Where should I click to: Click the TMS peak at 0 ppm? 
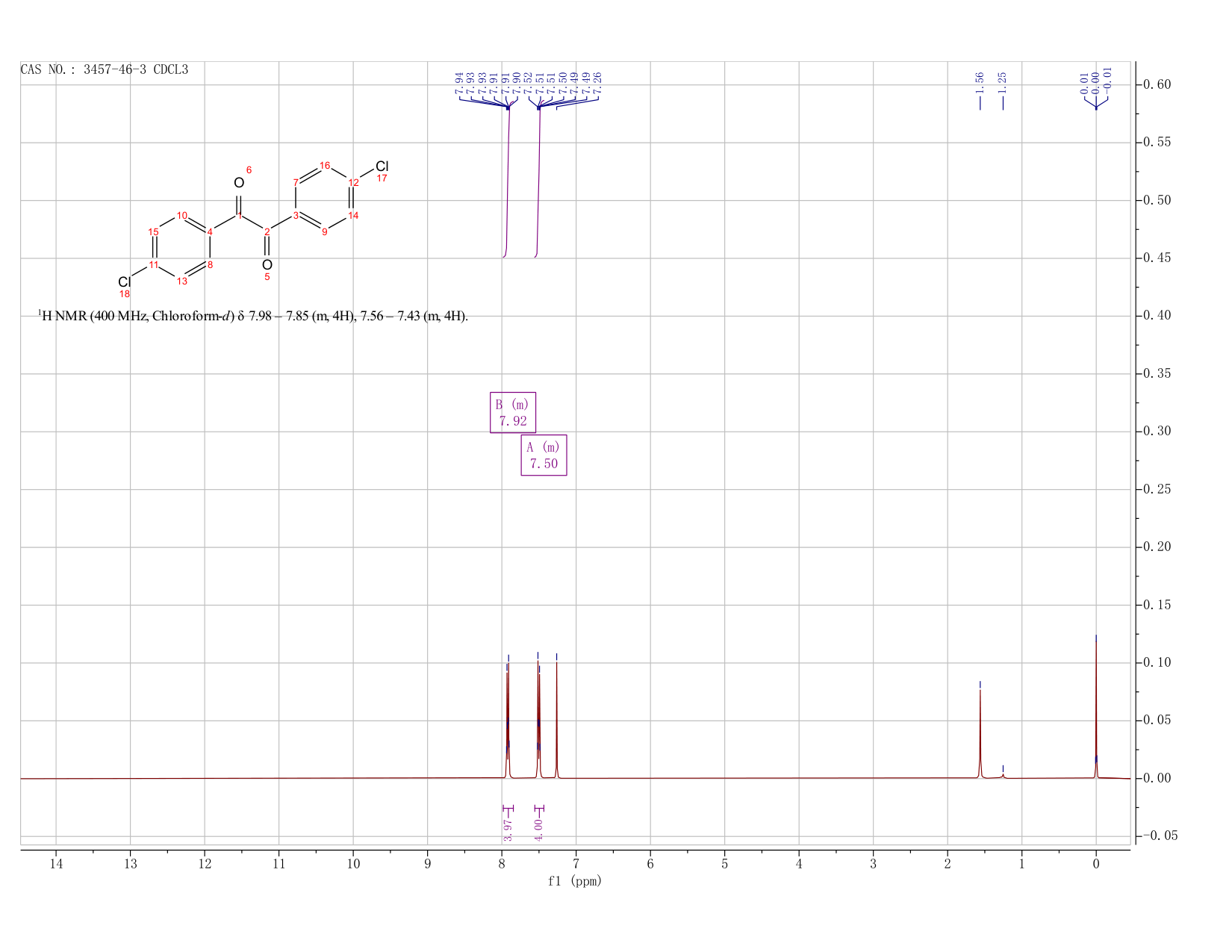coord(1096,709)
